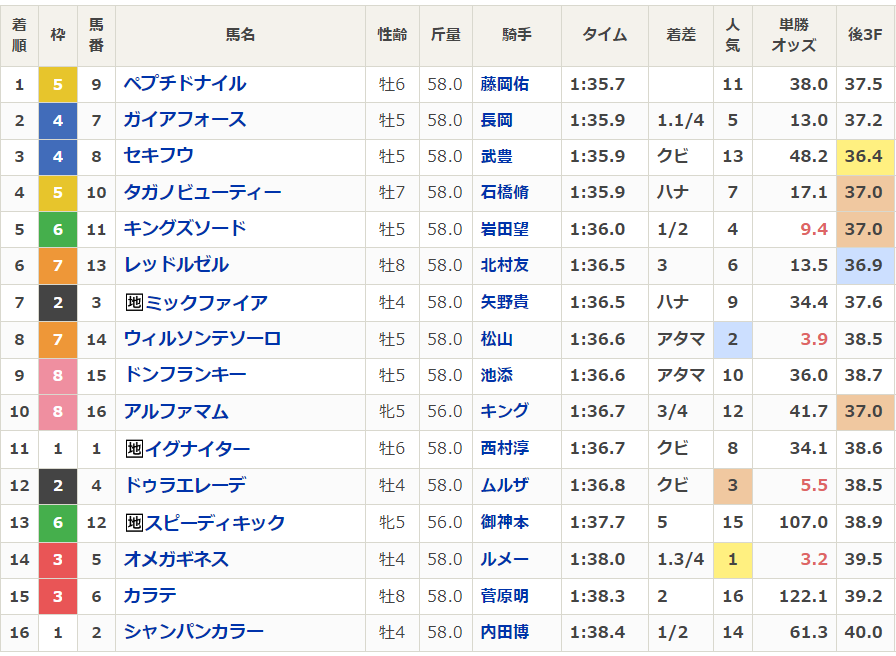Viewport: 896px width, 656px height.
Task: Click the yellow frame 5 cell for ペプチドナイル
Action: click(58, 84)
